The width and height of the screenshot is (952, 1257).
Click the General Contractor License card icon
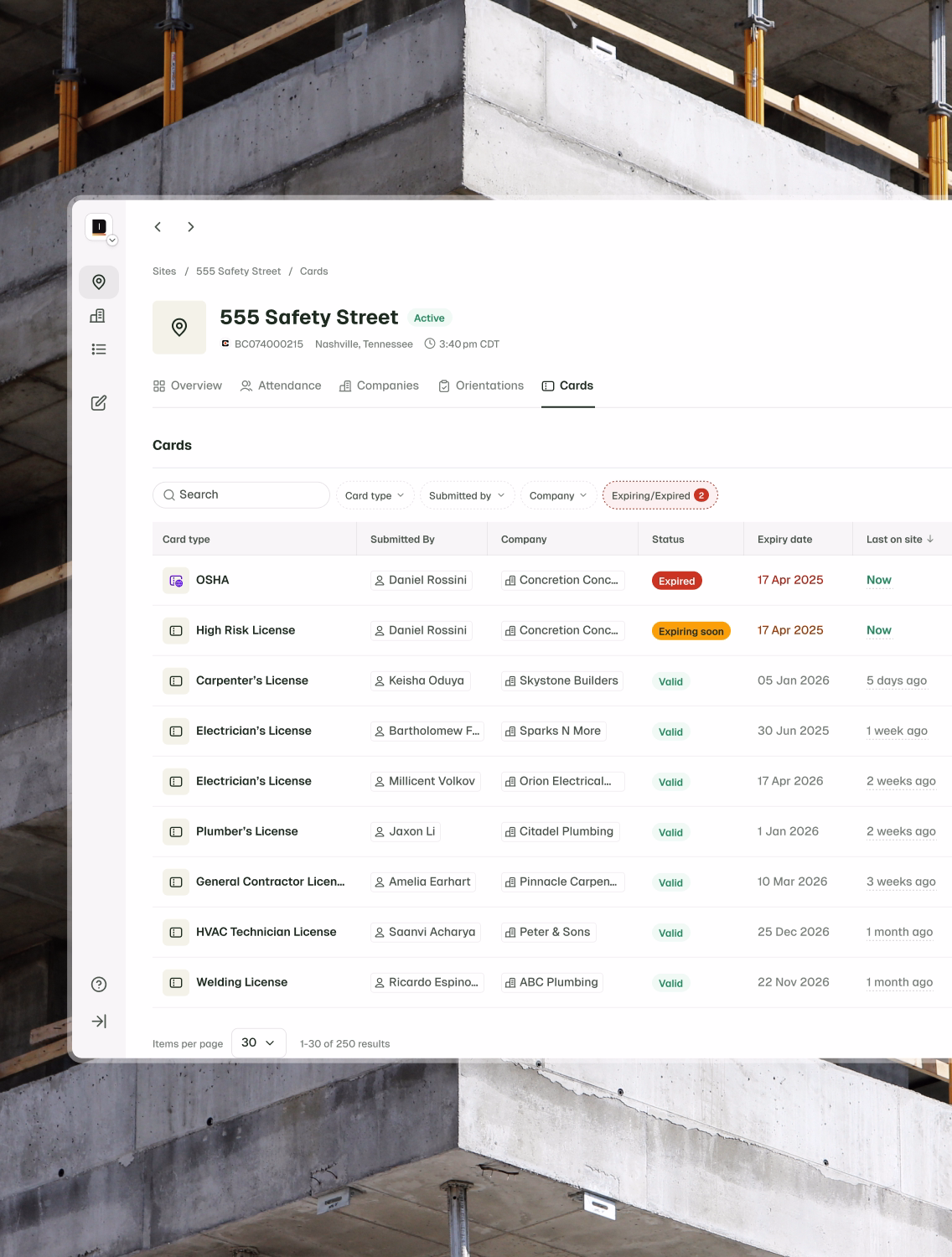[176, 882]
